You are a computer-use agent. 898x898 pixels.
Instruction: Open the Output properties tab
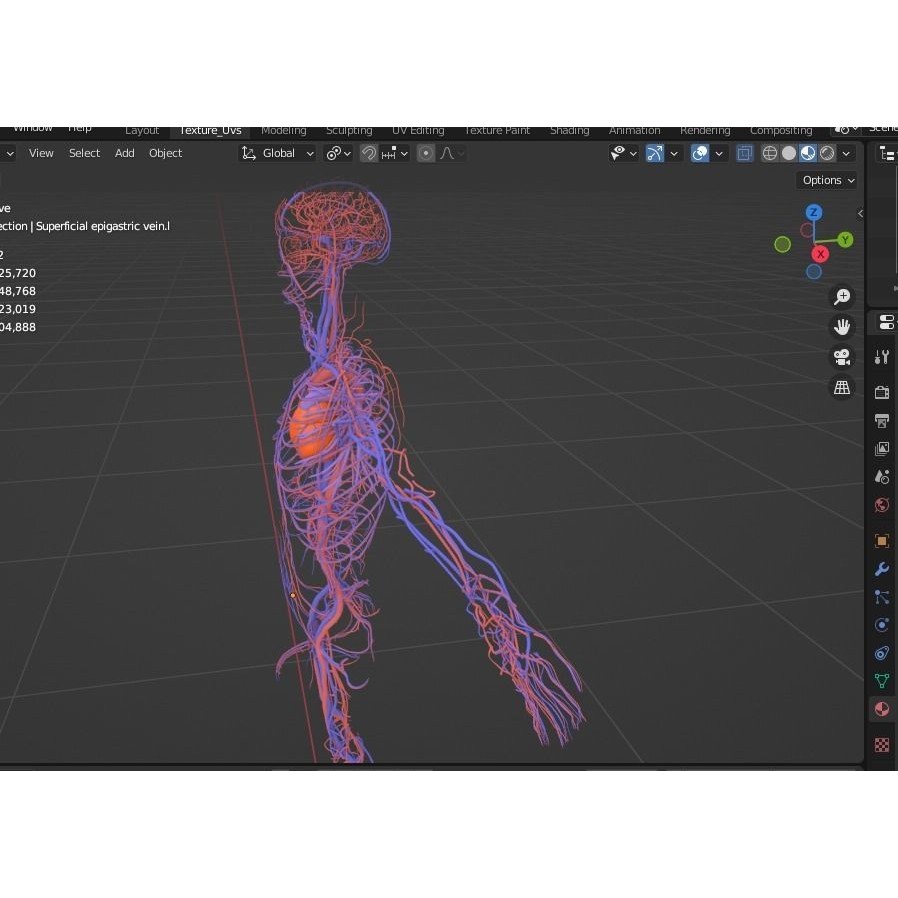click(881, 421)
